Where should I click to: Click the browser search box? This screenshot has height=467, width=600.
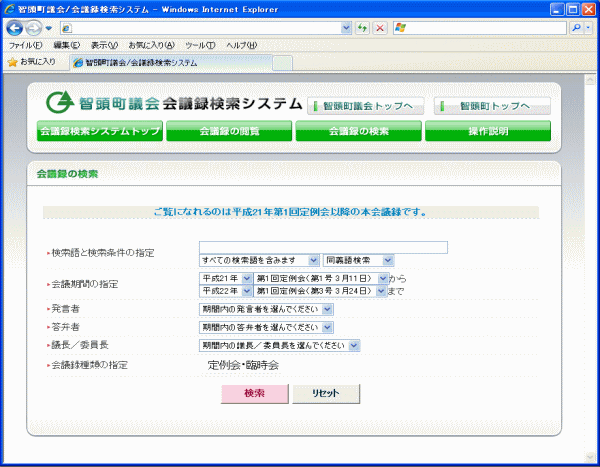[480, 28]
